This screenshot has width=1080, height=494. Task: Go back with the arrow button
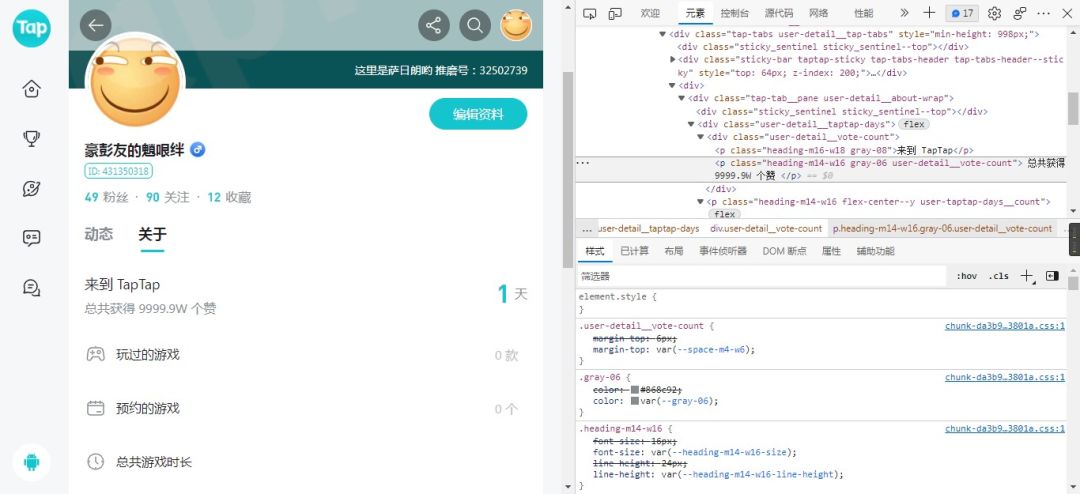[96, 25]
